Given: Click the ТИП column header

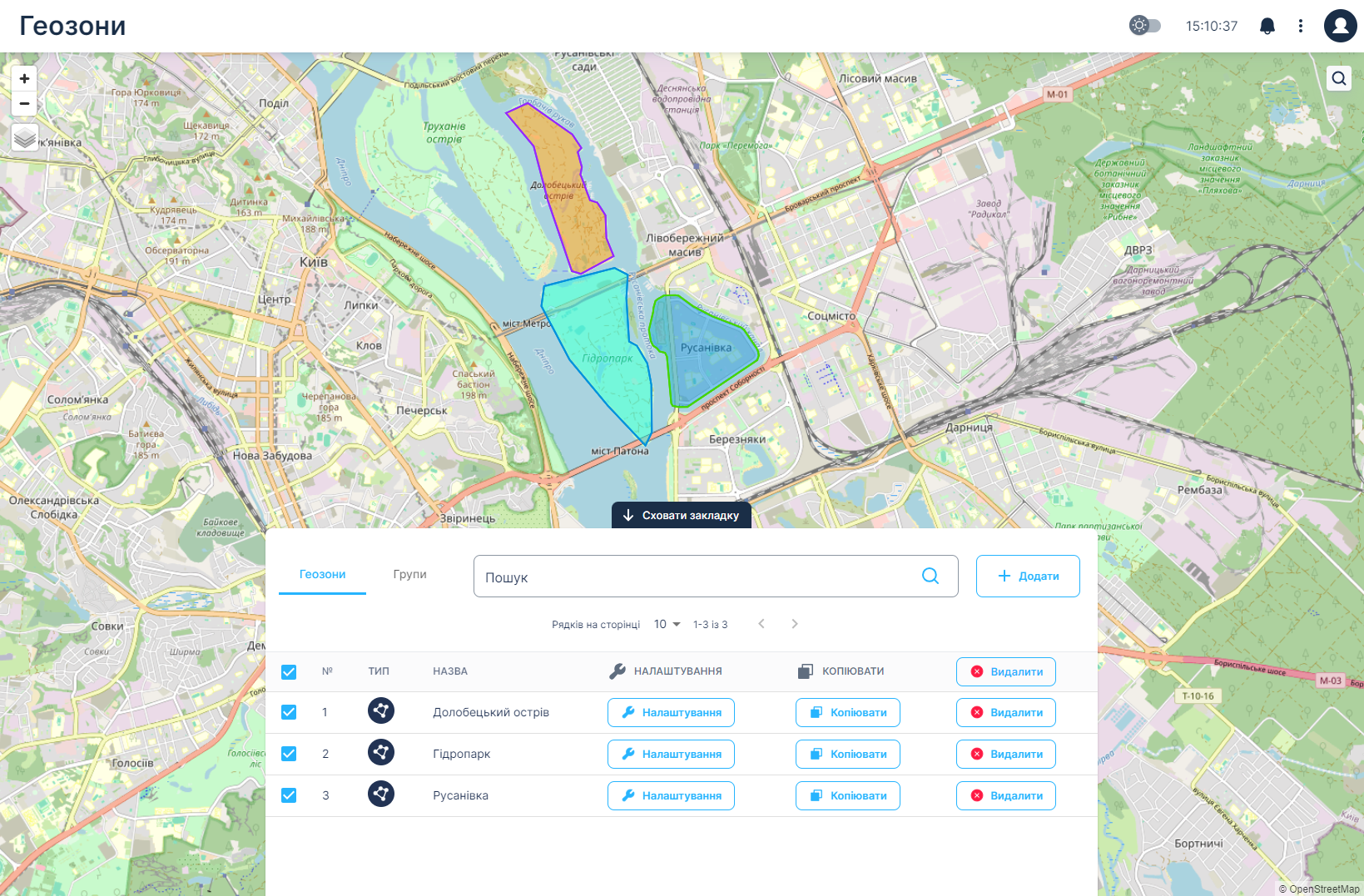Looking at the screenshot, I should coord(379,671).
